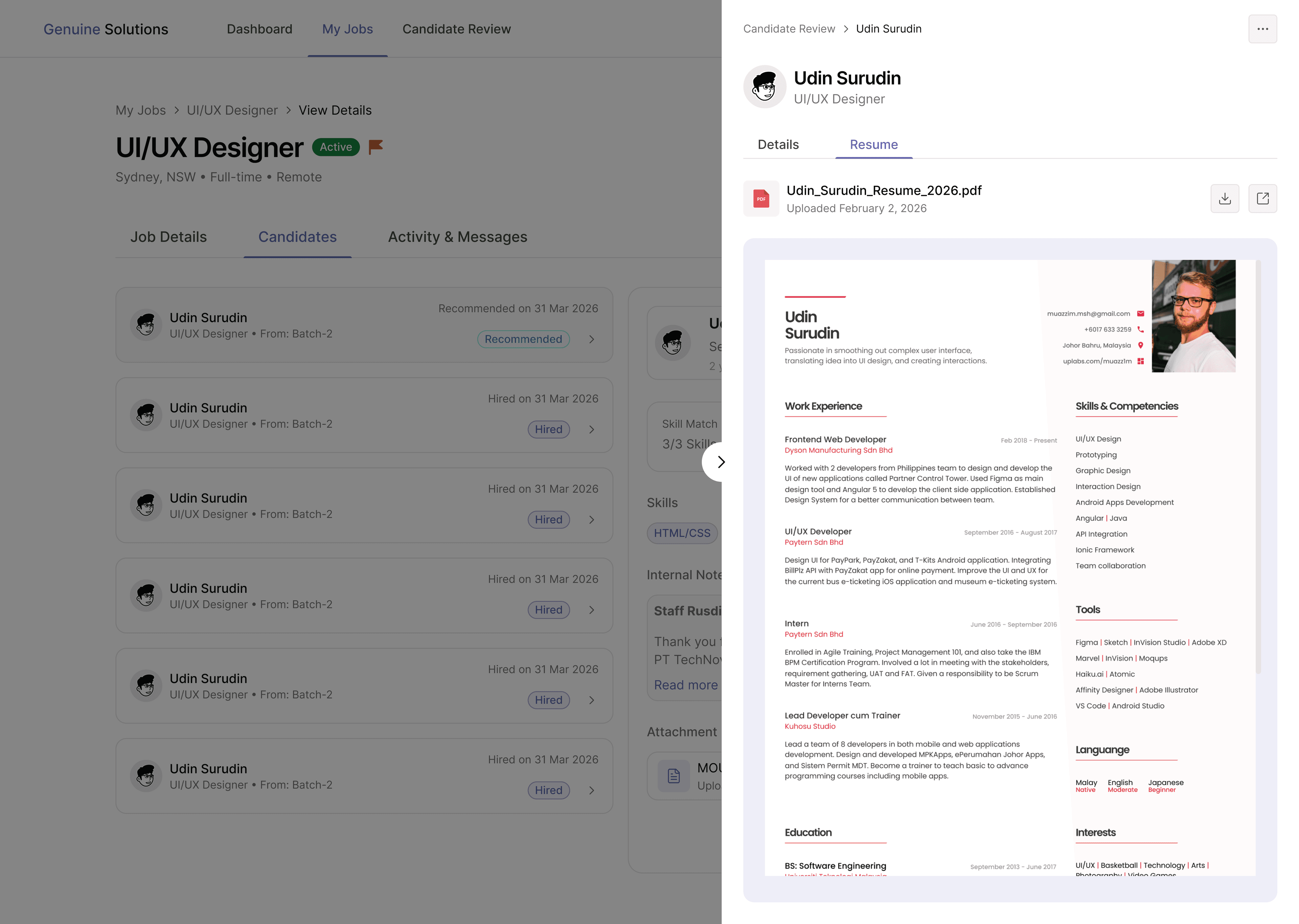Collapse side panel with round arrow button
1299x924 pixels.
point(721,462)
